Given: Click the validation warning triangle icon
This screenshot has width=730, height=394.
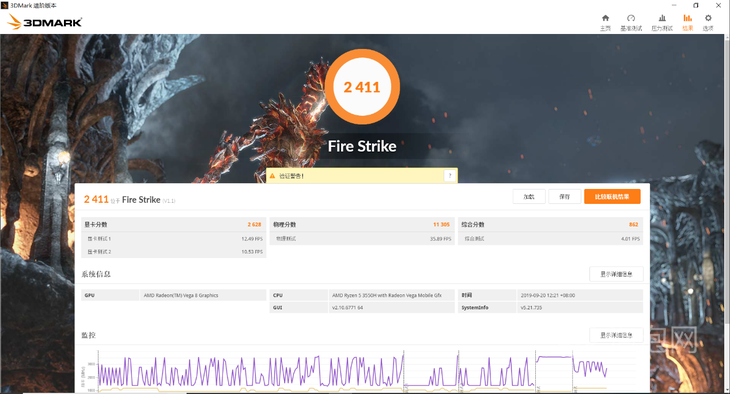Looking at the screenshot, I should [x=272, y=176].
